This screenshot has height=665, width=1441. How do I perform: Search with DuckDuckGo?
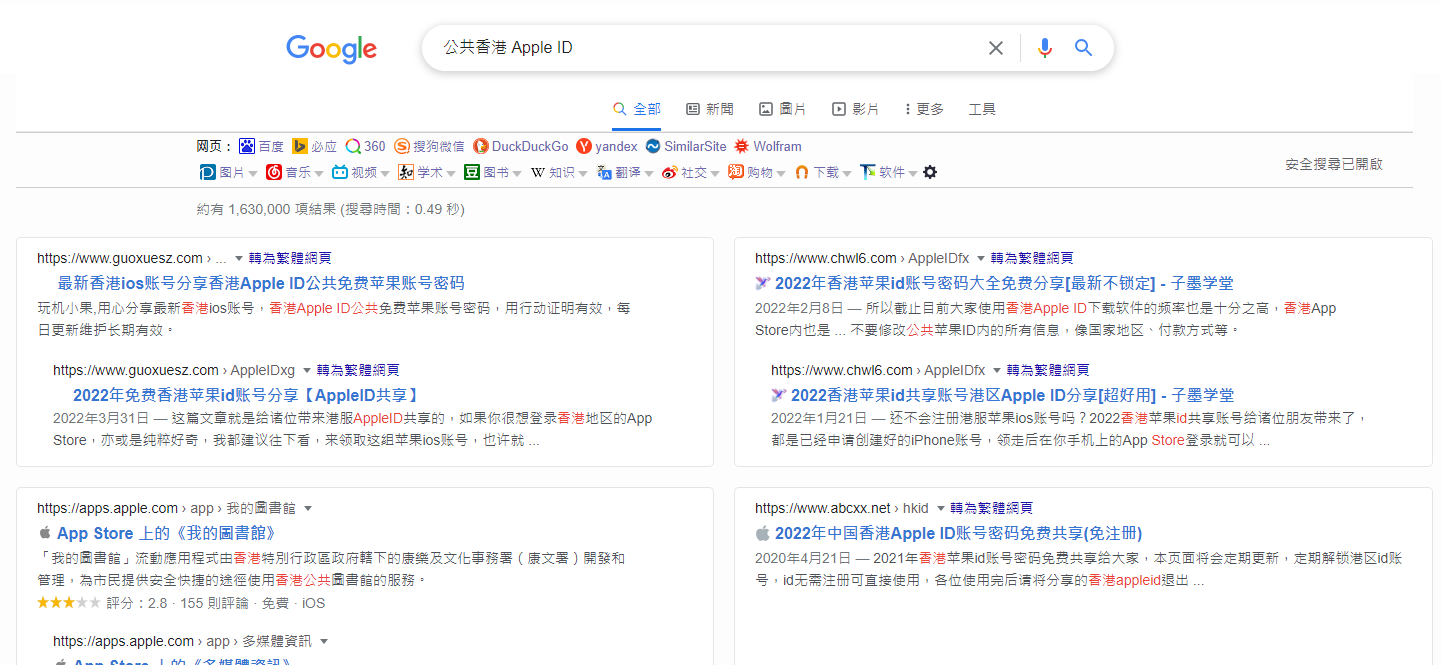521,146
